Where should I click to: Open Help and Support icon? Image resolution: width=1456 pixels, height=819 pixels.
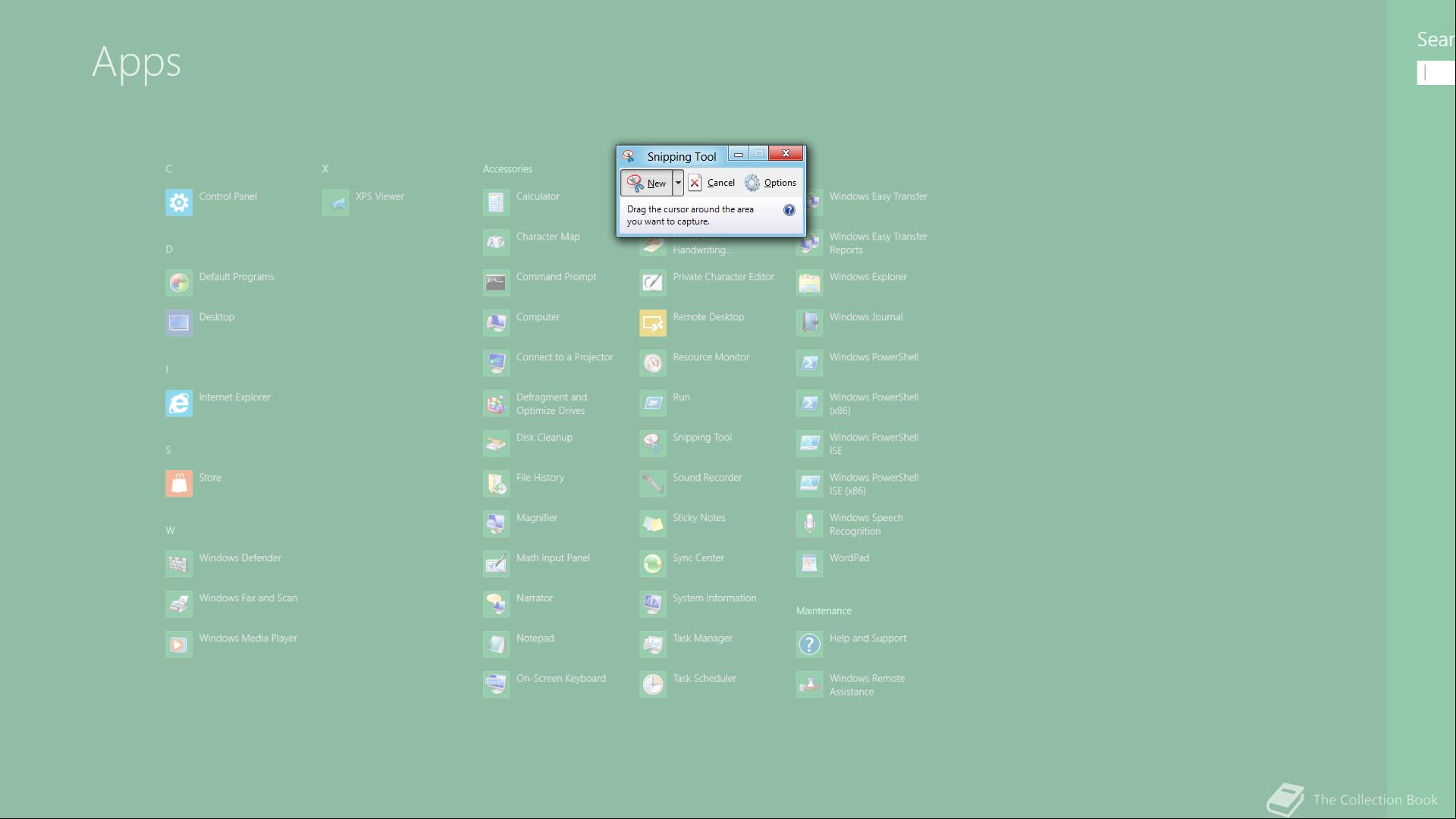tap(810, 645)
